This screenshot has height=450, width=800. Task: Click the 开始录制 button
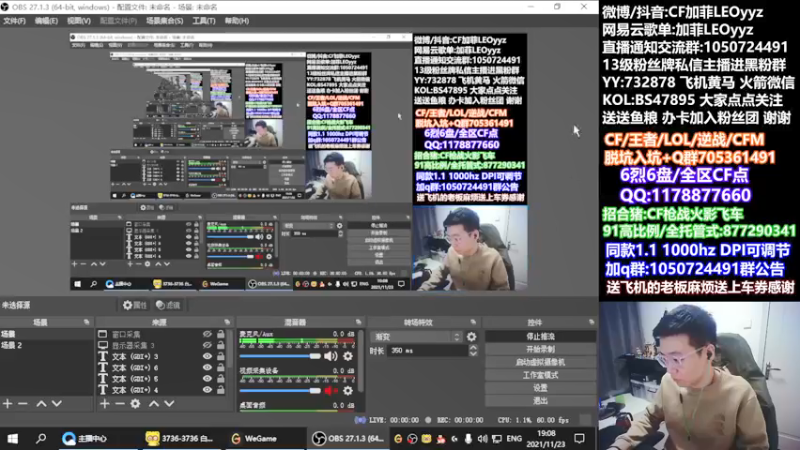point(540,349)
